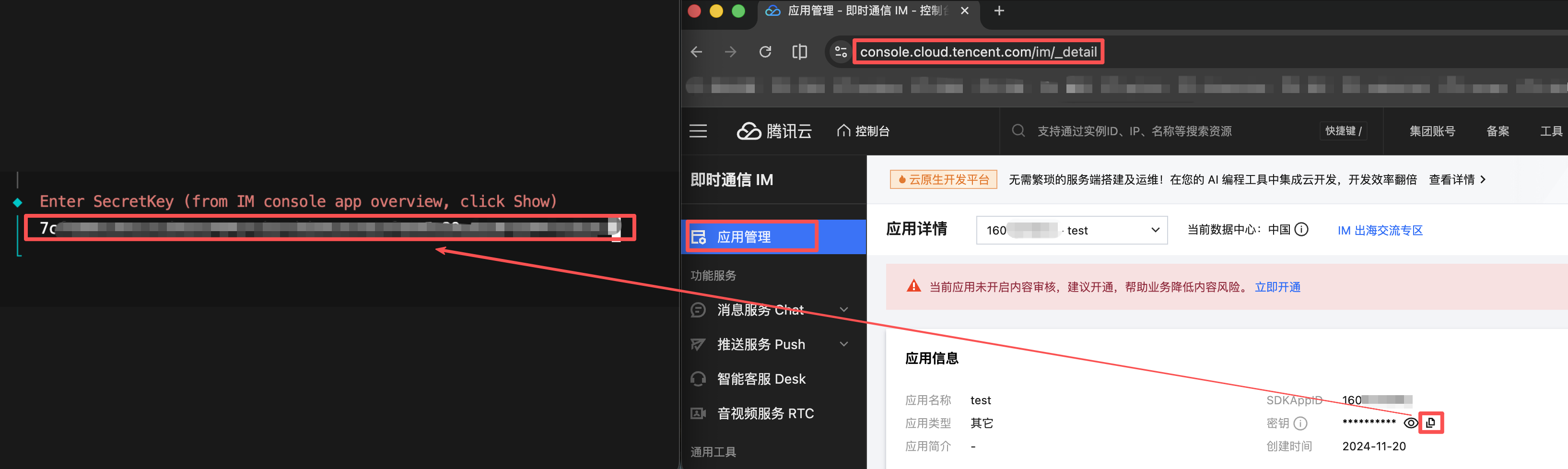The width and height of the screenshot is (1568, 469).
Task: Select the 应用管理 menu item
Action: tap(773, 237)
